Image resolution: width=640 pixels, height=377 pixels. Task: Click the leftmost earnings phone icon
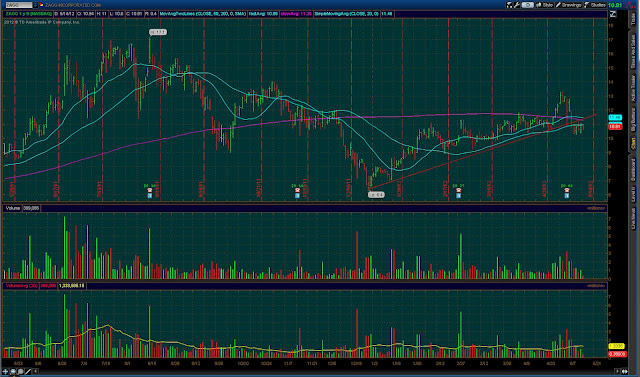click(x=150, y=191)
